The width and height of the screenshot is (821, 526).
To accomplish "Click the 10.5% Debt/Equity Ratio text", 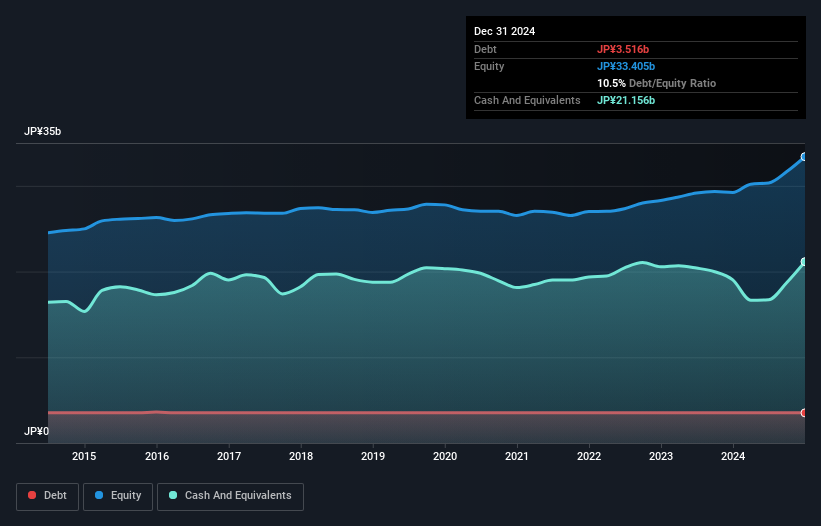I will coord(657,83).
